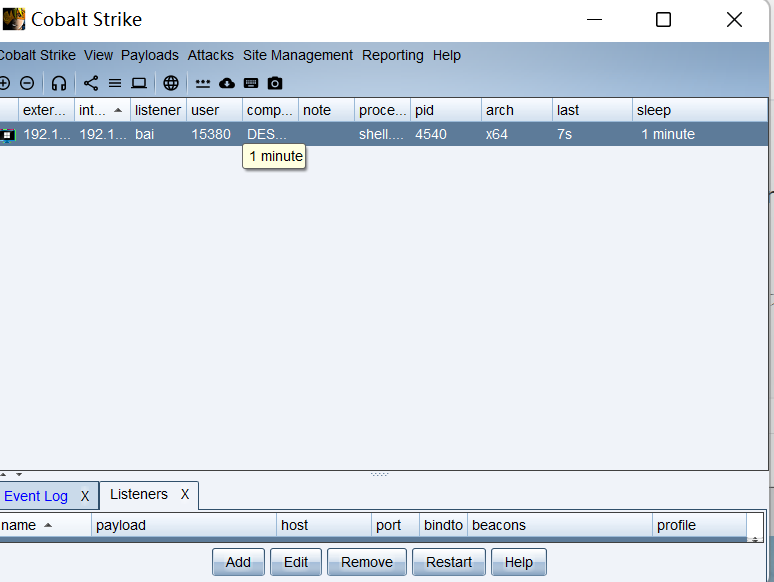The image size is (774, 582).
Task: Sort listeners by bindto column
Action: point(443,525)
